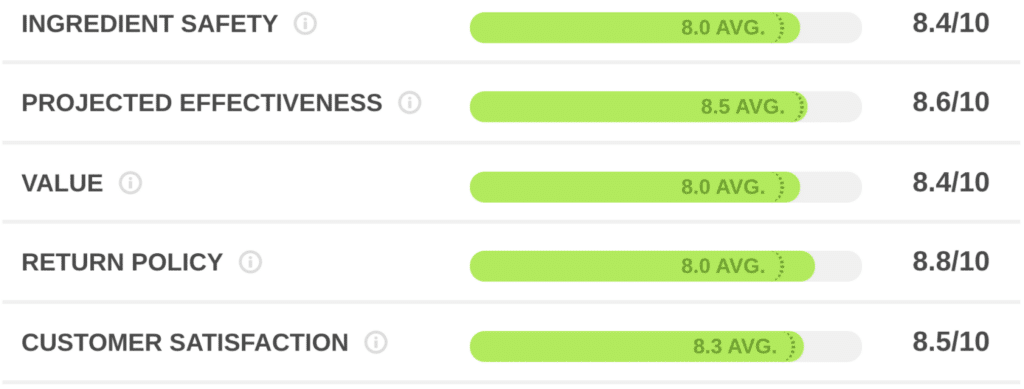
Task: Click the 8.4/10 Ingredient Safety score
Action: point(951,23)
